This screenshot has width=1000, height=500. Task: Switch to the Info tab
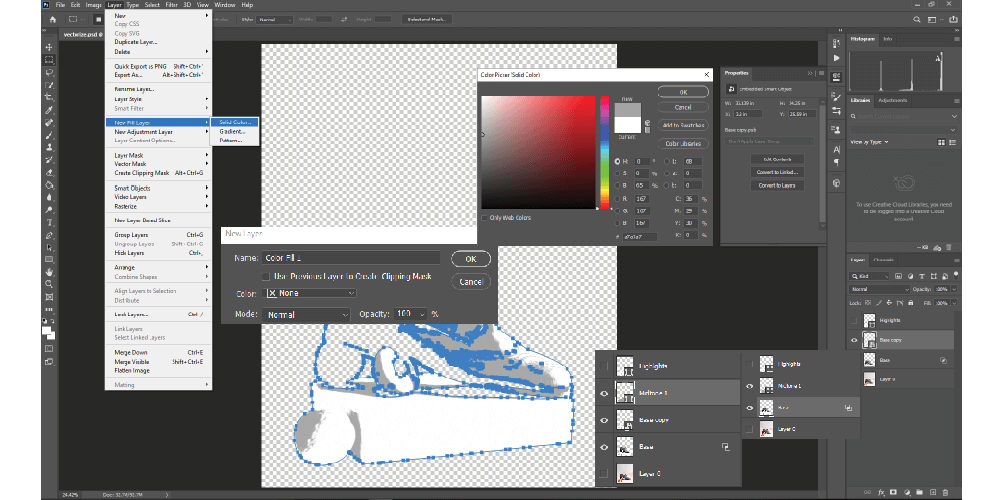pyautogui.click(x=887, y=39)
